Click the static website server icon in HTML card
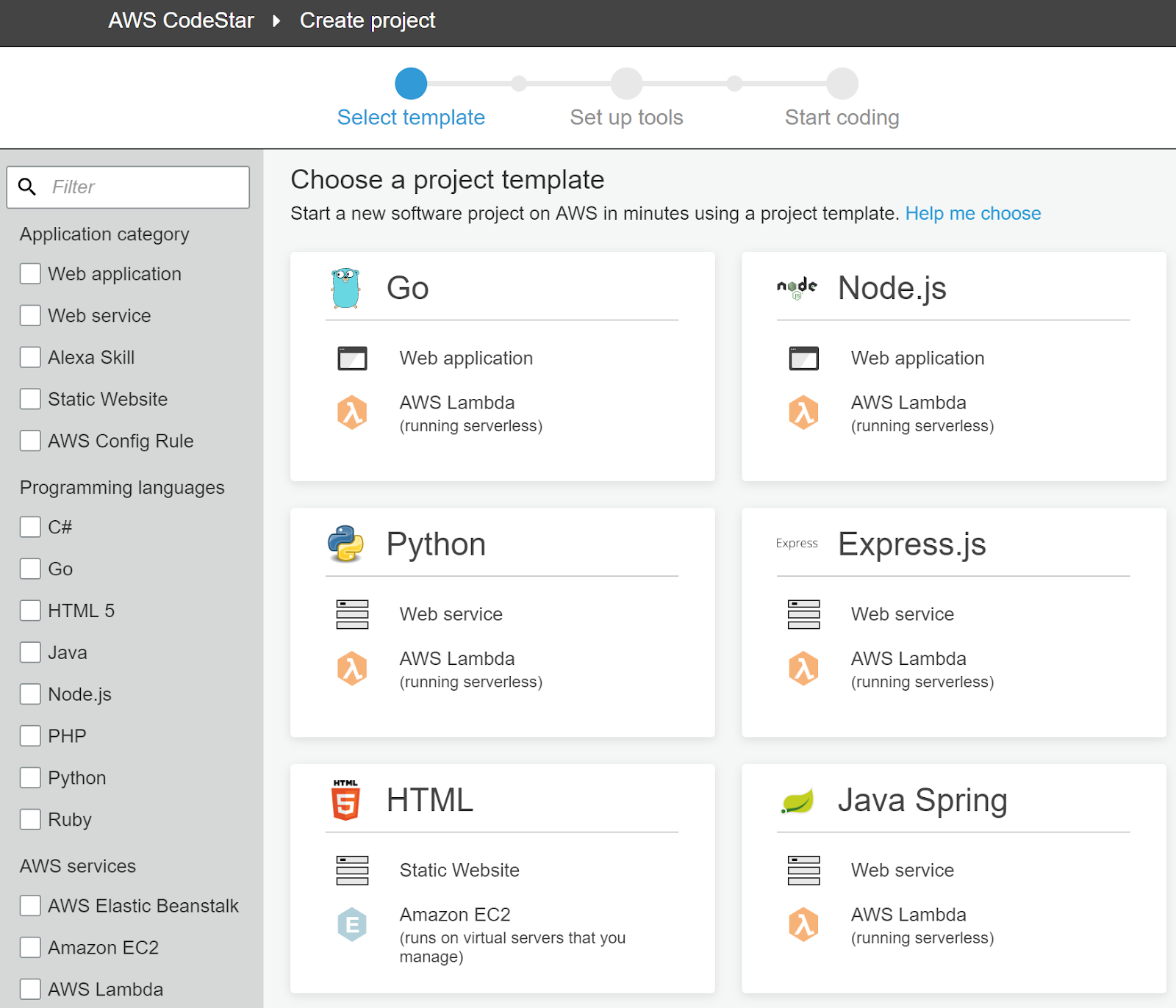The height and width of the screenshot is (1008, 1176). 352,871
